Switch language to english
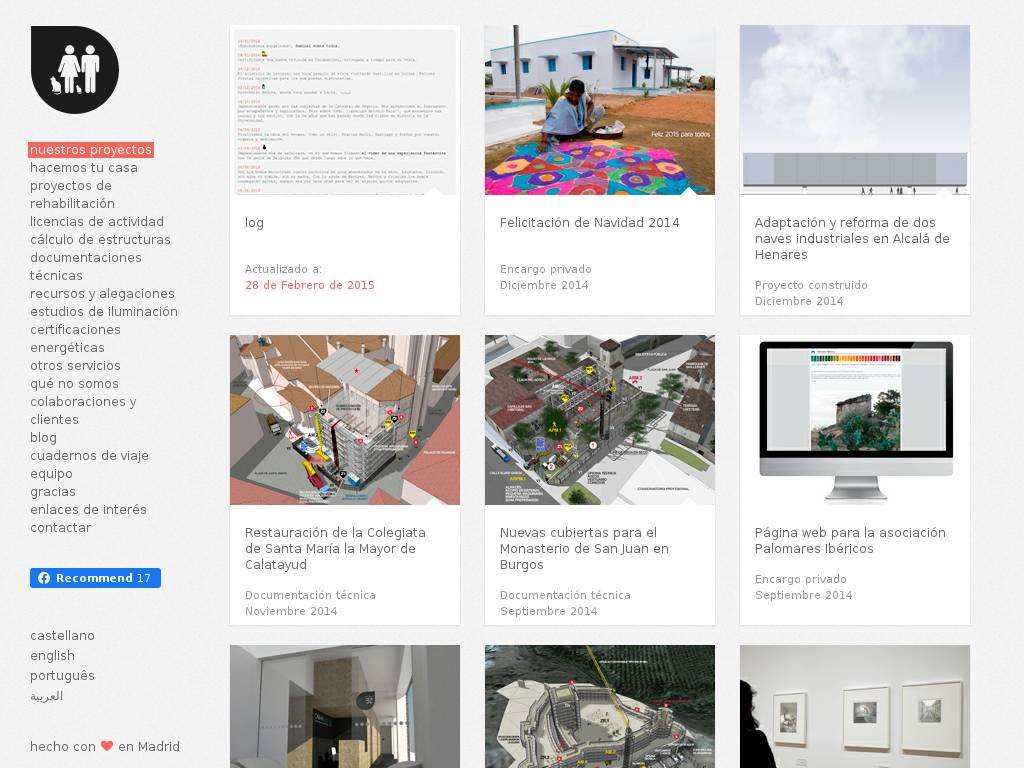1024x768 pixels. coord(52,656)
